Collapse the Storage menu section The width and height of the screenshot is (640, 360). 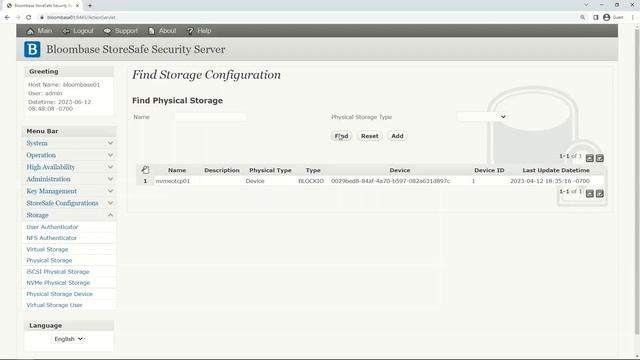tap(69, 215)
